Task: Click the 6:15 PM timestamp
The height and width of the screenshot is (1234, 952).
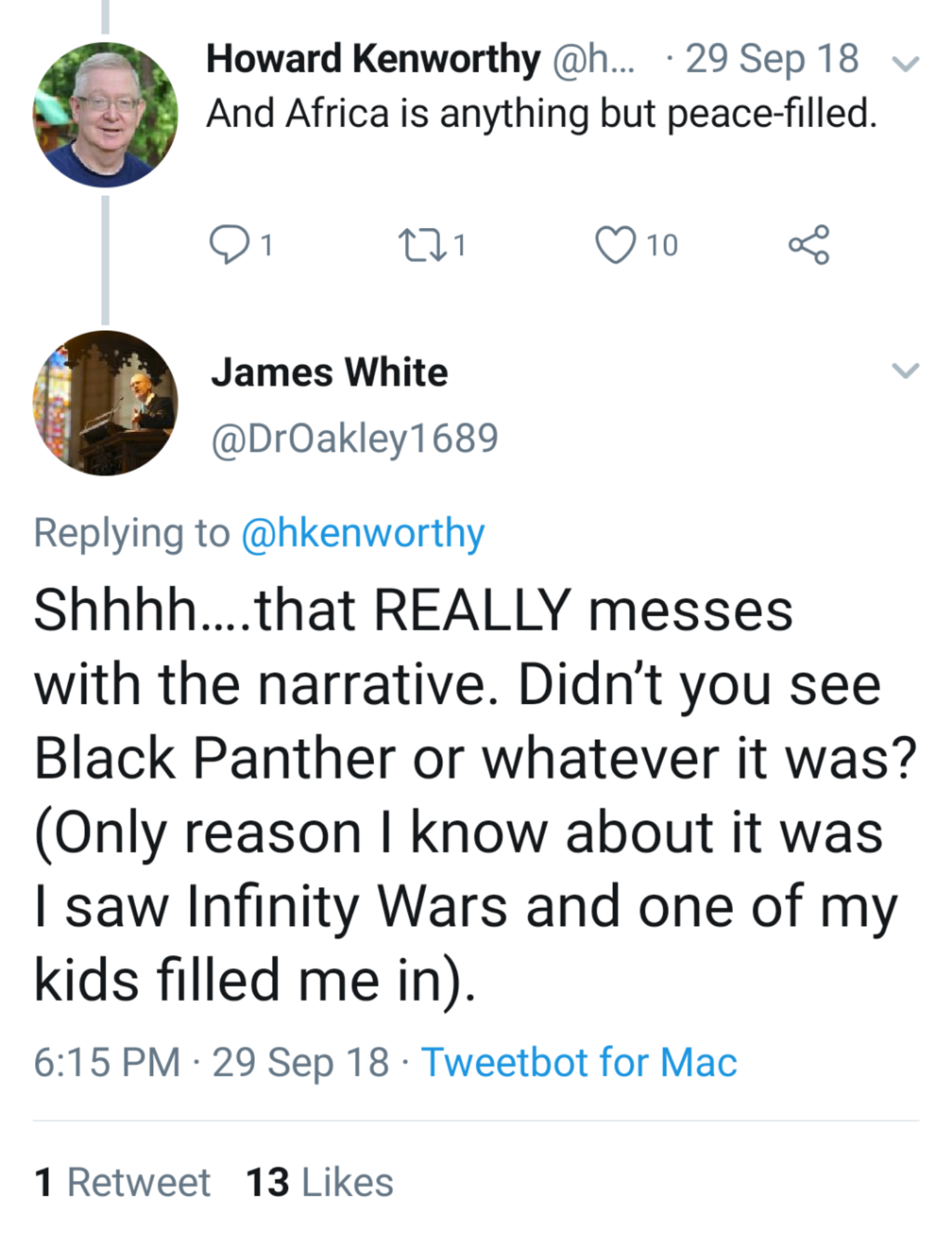Action: (x=107, y=1061)
